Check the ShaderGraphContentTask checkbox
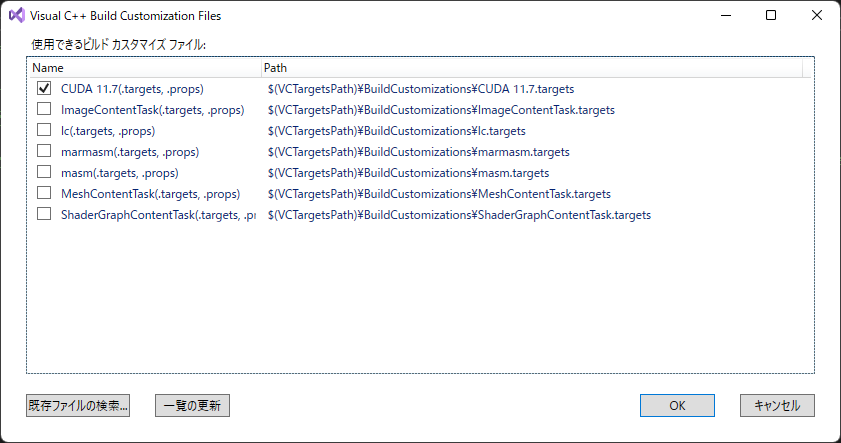 tap(44, 214)
